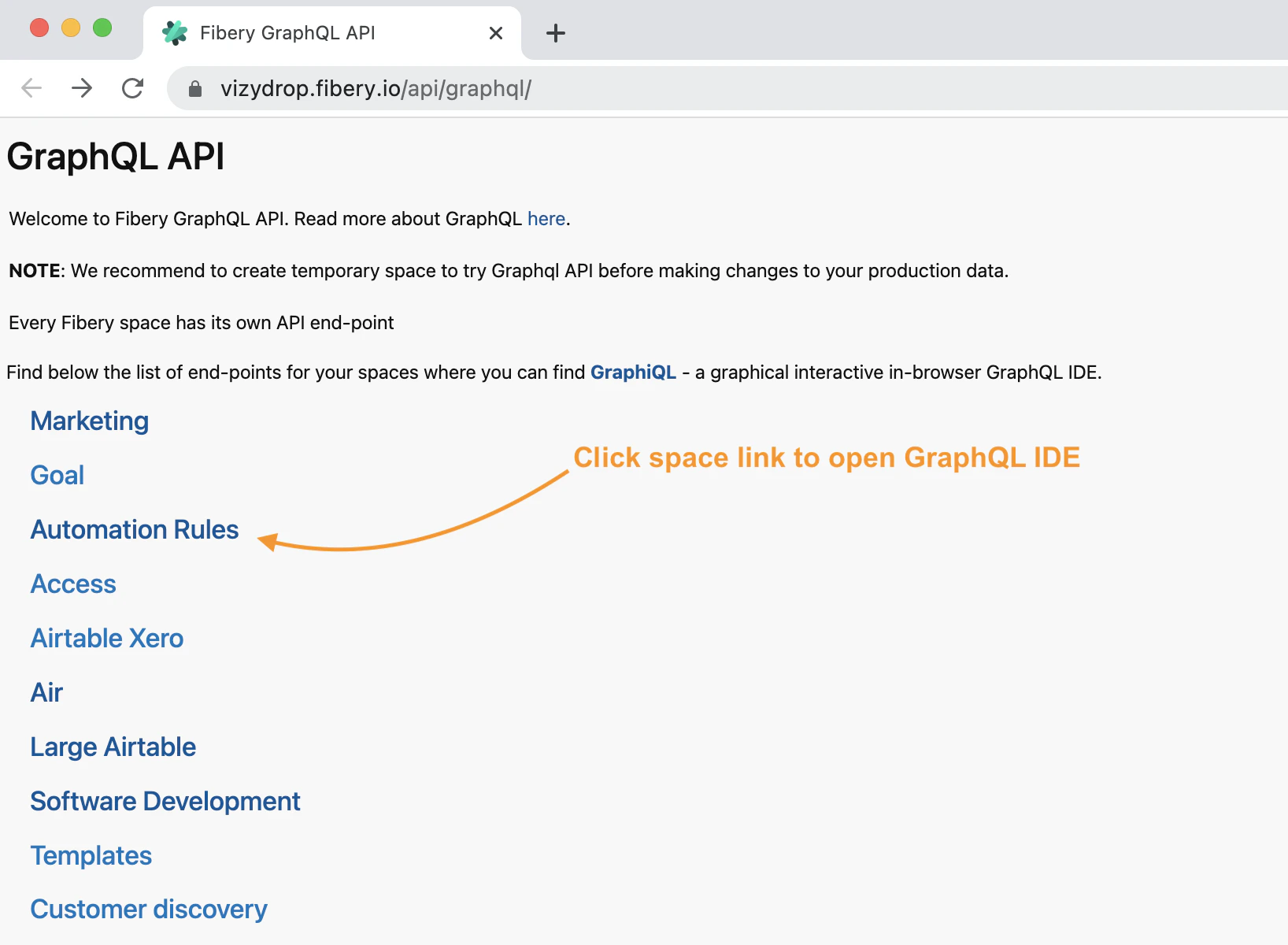Open the Marketing space endpoint
This screenshot has height=945, width=1288.
[90, 421]
